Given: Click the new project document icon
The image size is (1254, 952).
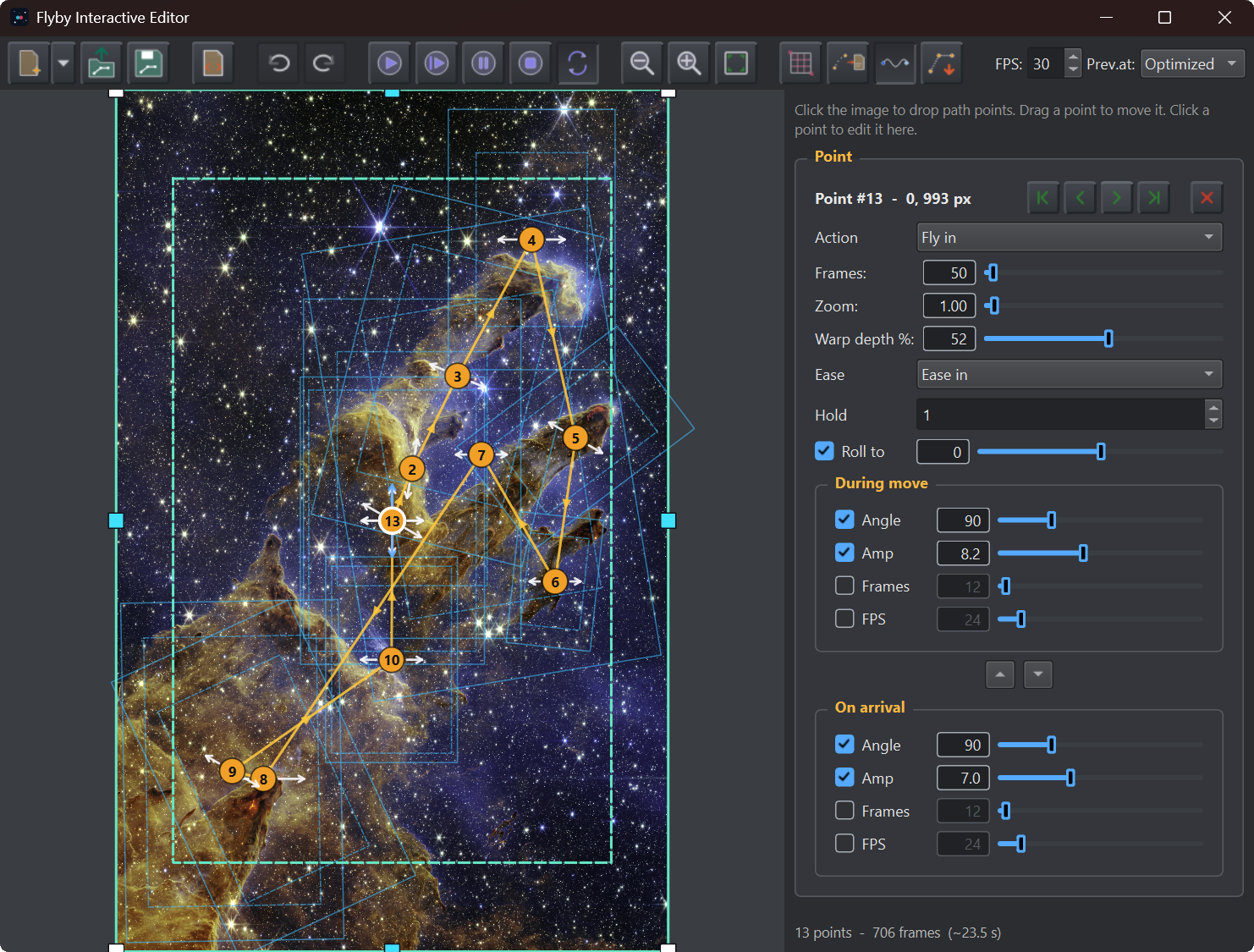Looking at the screenshot, I should (x=30, y=63).
